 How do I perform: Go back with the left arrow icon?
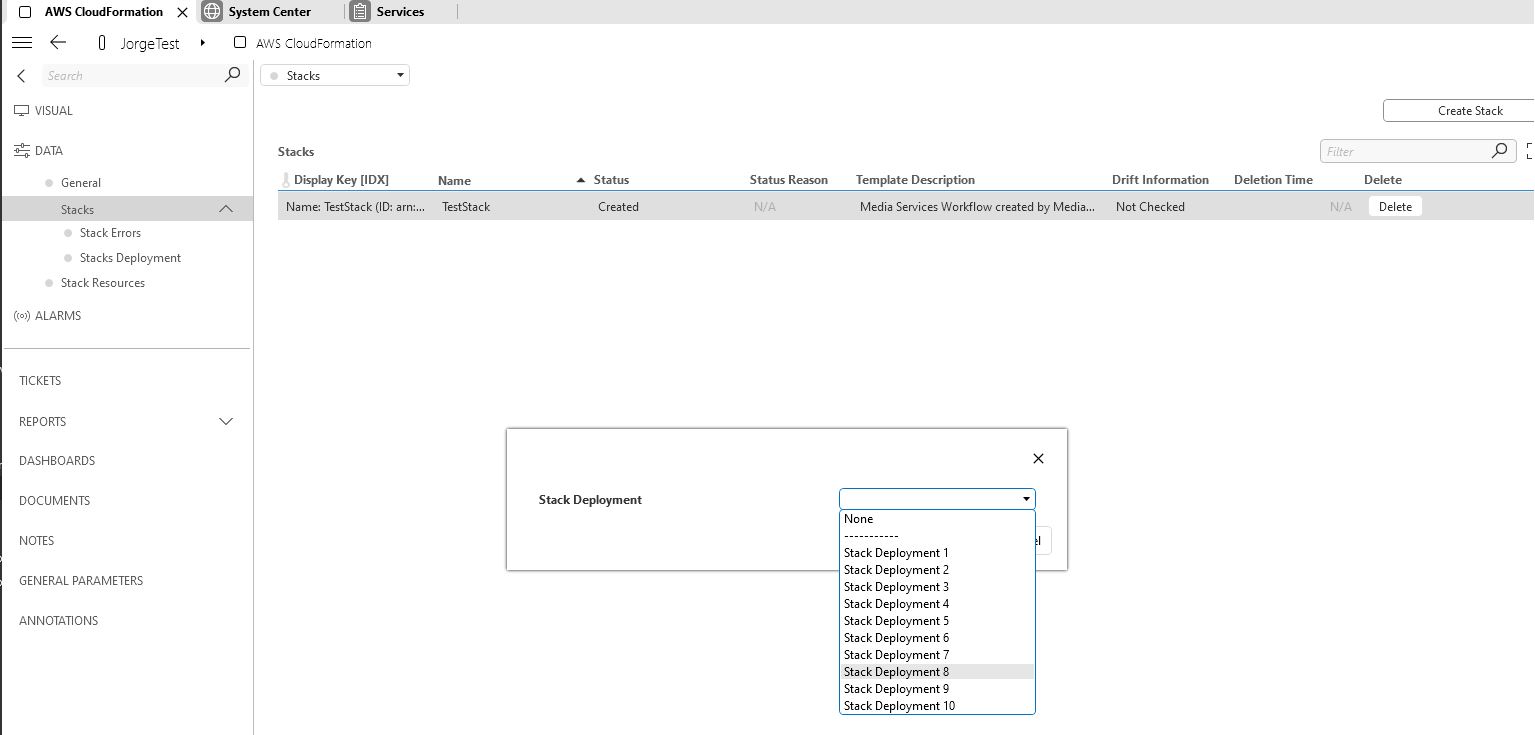[x=58, y=42]
